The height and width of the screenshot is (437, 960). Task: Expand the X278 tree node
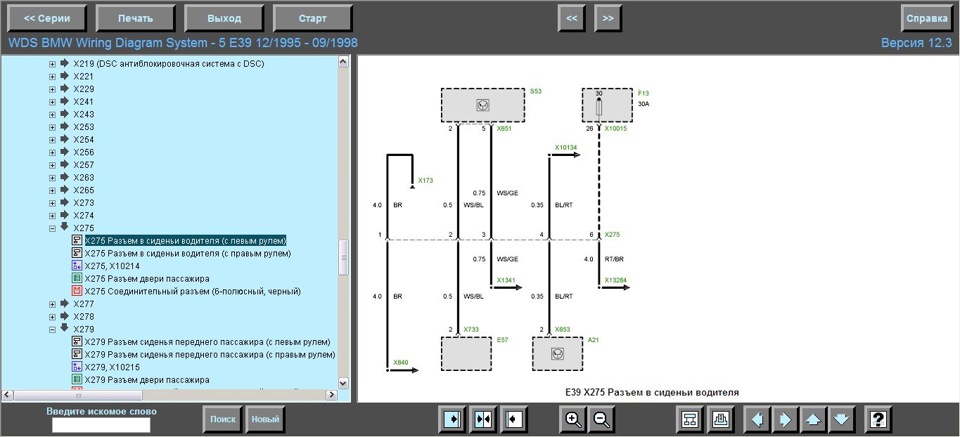click(52, 317)
